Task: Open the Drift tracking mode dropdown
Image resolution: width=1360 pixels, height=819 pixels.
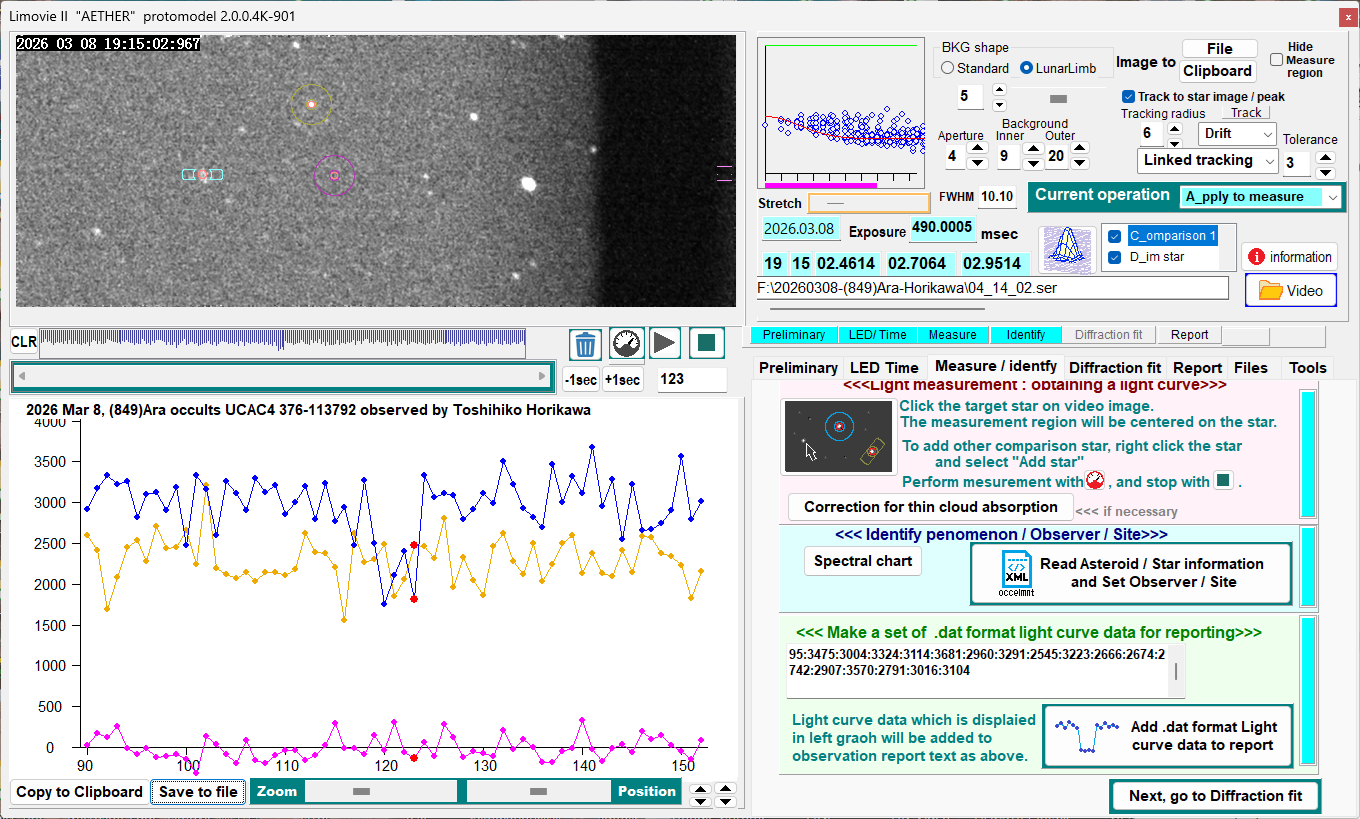Action: tap(1237, 134)
